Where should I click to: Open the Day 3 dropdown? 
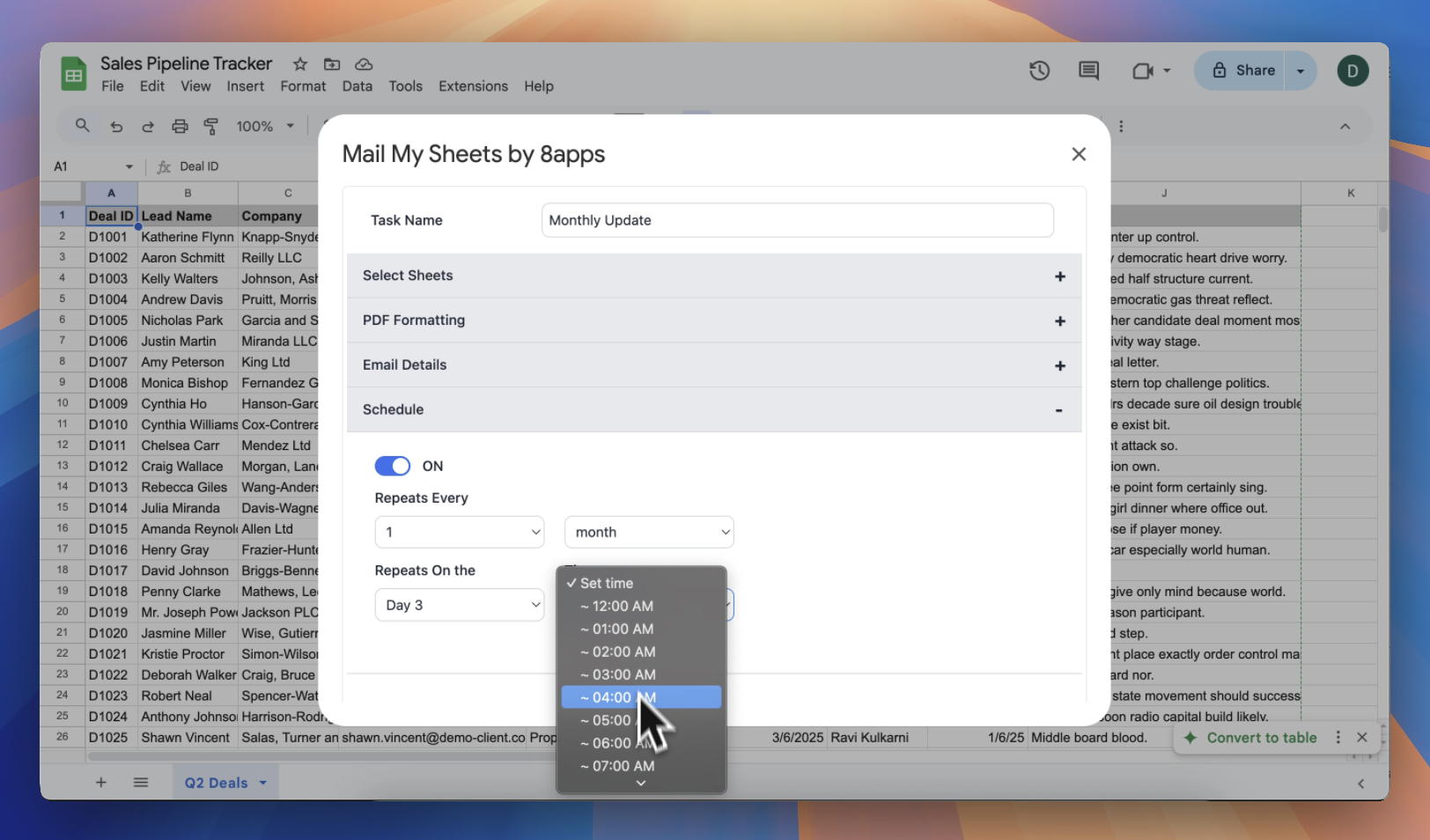tap(459, 605)
